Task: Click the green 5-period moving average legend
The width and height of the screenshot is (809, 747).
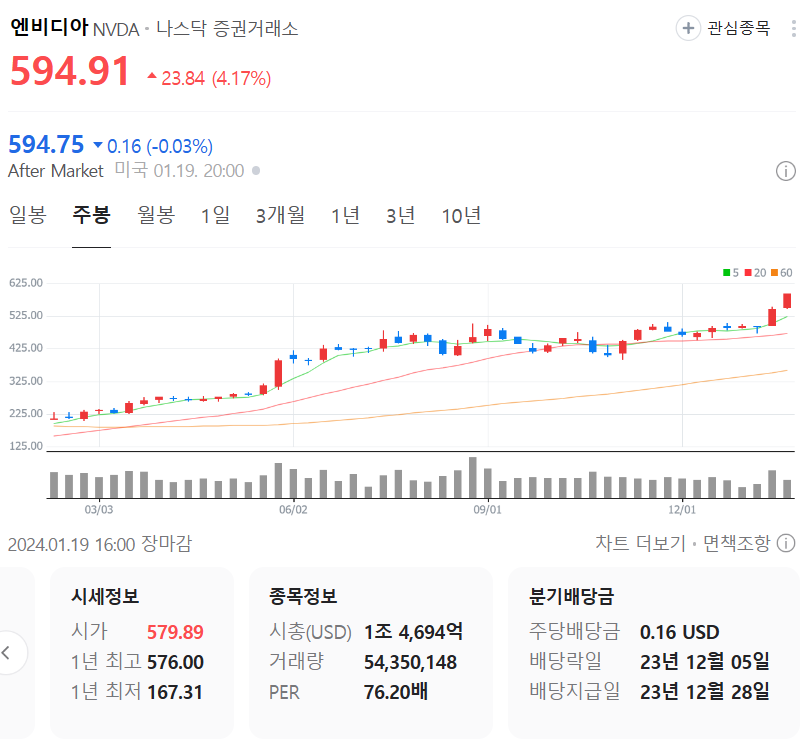Action: point(731,272)
